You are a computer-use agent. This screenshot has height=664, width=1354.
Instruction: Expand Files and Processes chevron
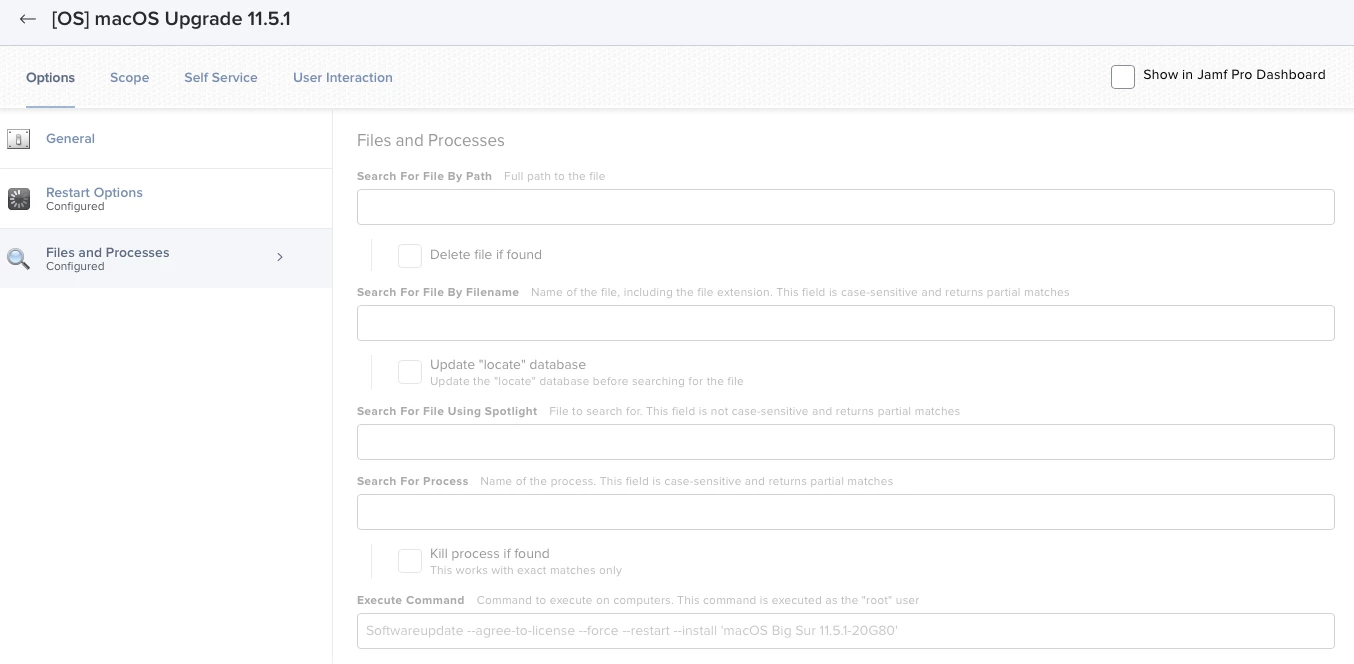click(280, 257)
